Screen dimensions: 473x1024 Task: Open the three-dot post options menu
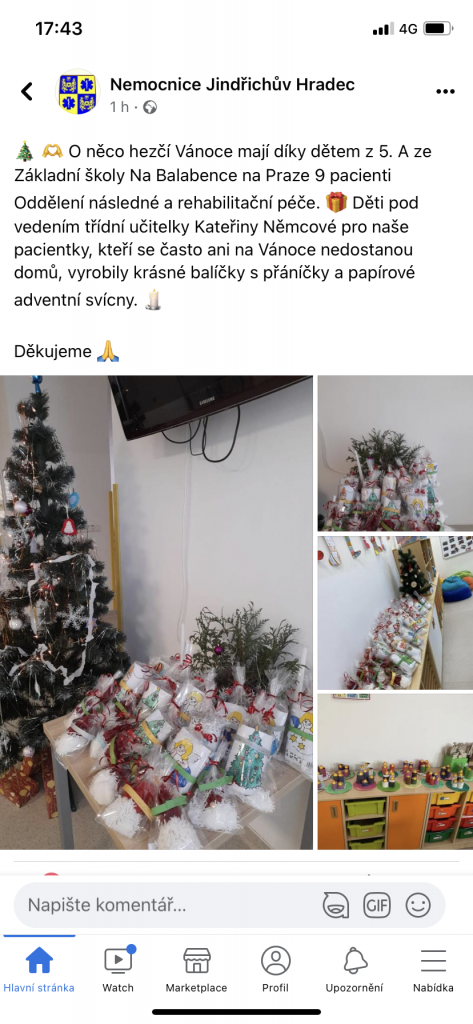445,91
